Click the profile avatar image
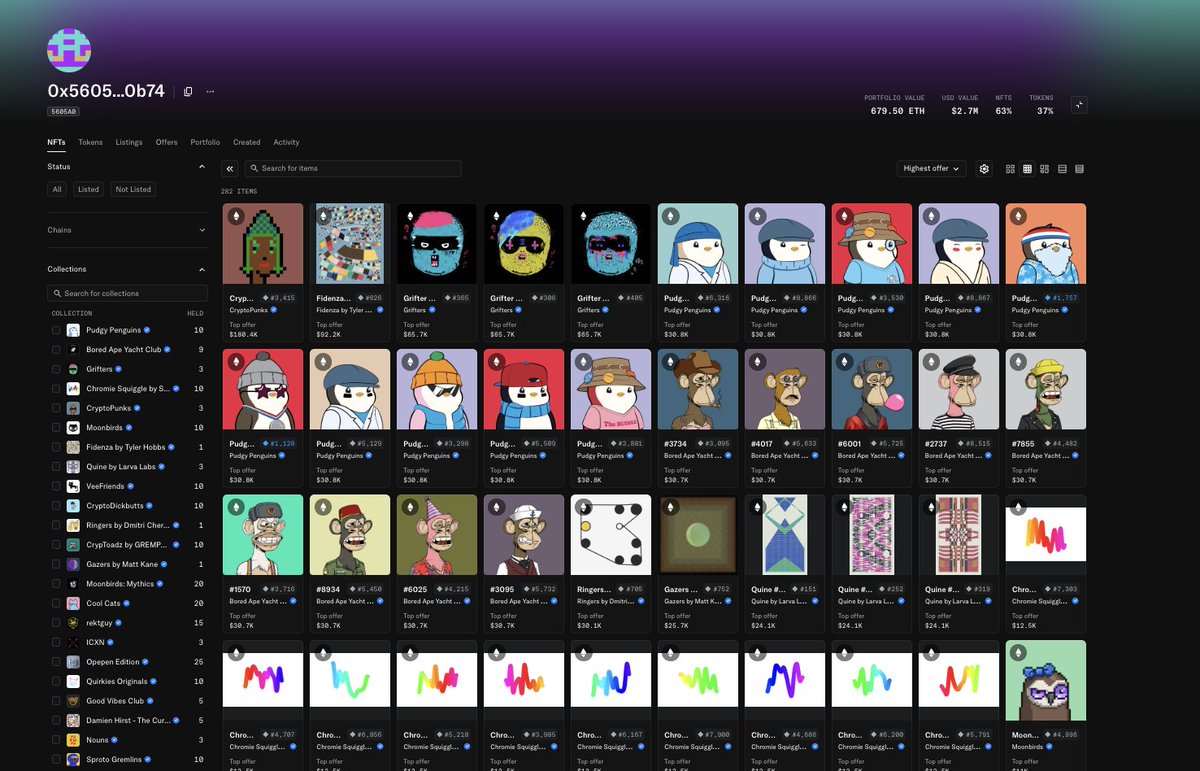Image resolution: width=1200 pixels, height=771 pixels. [69, 50]
